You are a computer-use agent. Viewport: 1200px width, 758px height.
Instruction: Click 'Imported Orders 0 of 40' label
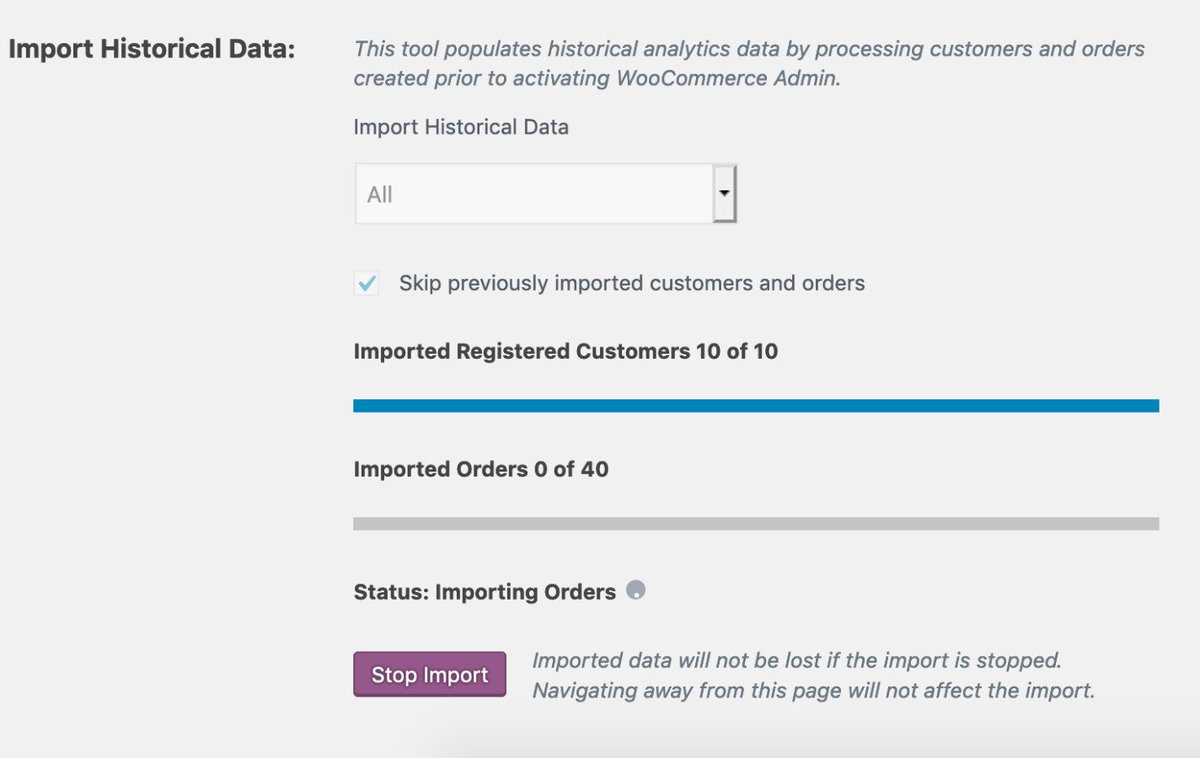[x=480, y=469]
